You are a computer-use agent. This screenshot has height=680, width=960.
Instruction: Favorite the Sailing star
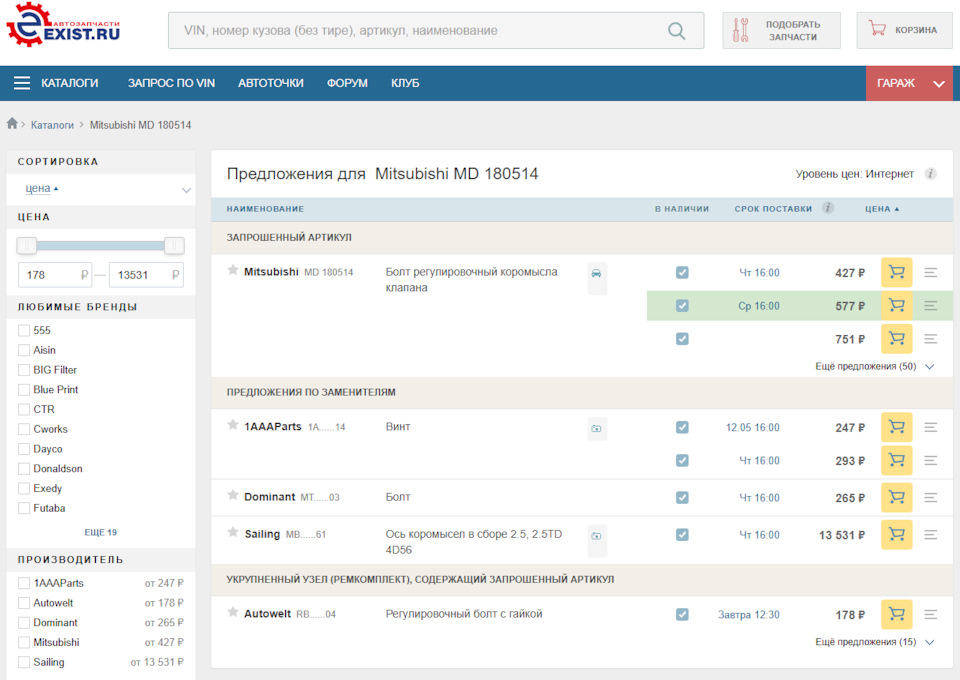pyautogui.click(x=233, y=532)
